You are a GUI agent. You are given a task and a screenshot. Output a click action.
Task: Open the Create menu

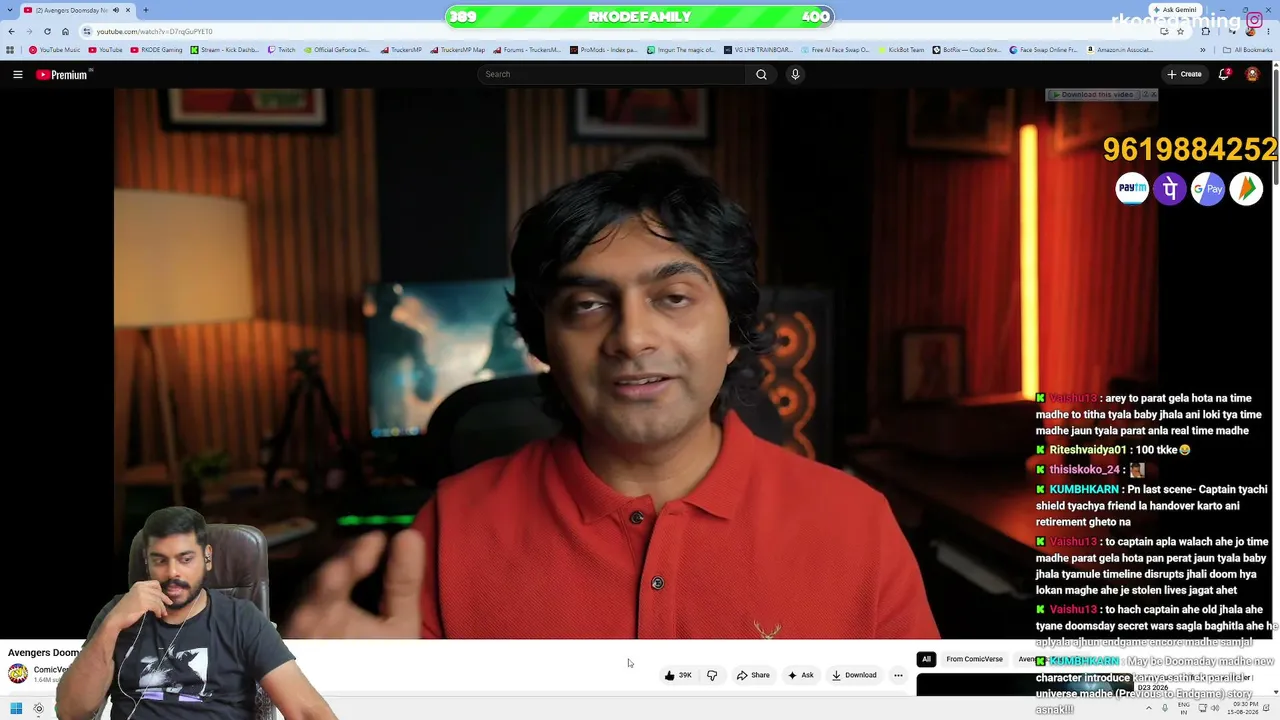(x=1184, y=74)
